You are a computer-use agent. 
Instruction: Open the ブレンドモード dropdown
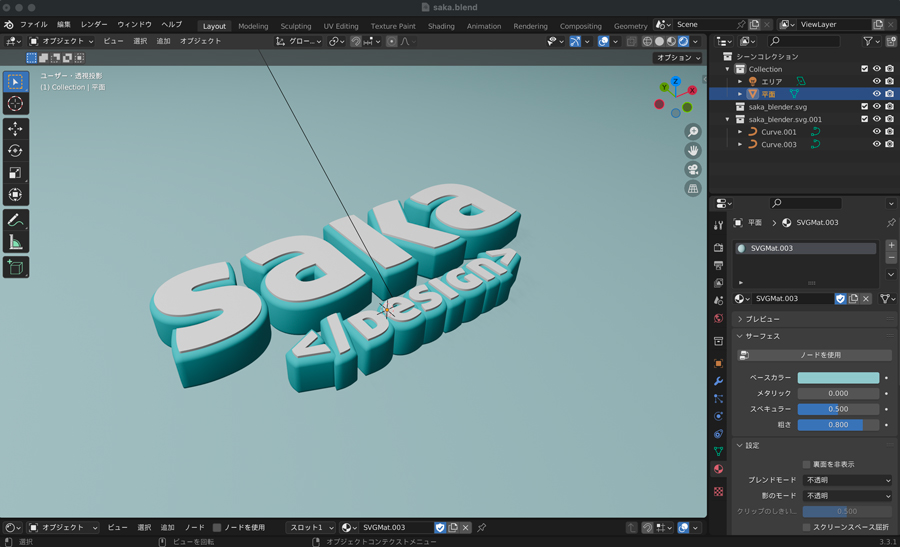click(x=847, y=481)
